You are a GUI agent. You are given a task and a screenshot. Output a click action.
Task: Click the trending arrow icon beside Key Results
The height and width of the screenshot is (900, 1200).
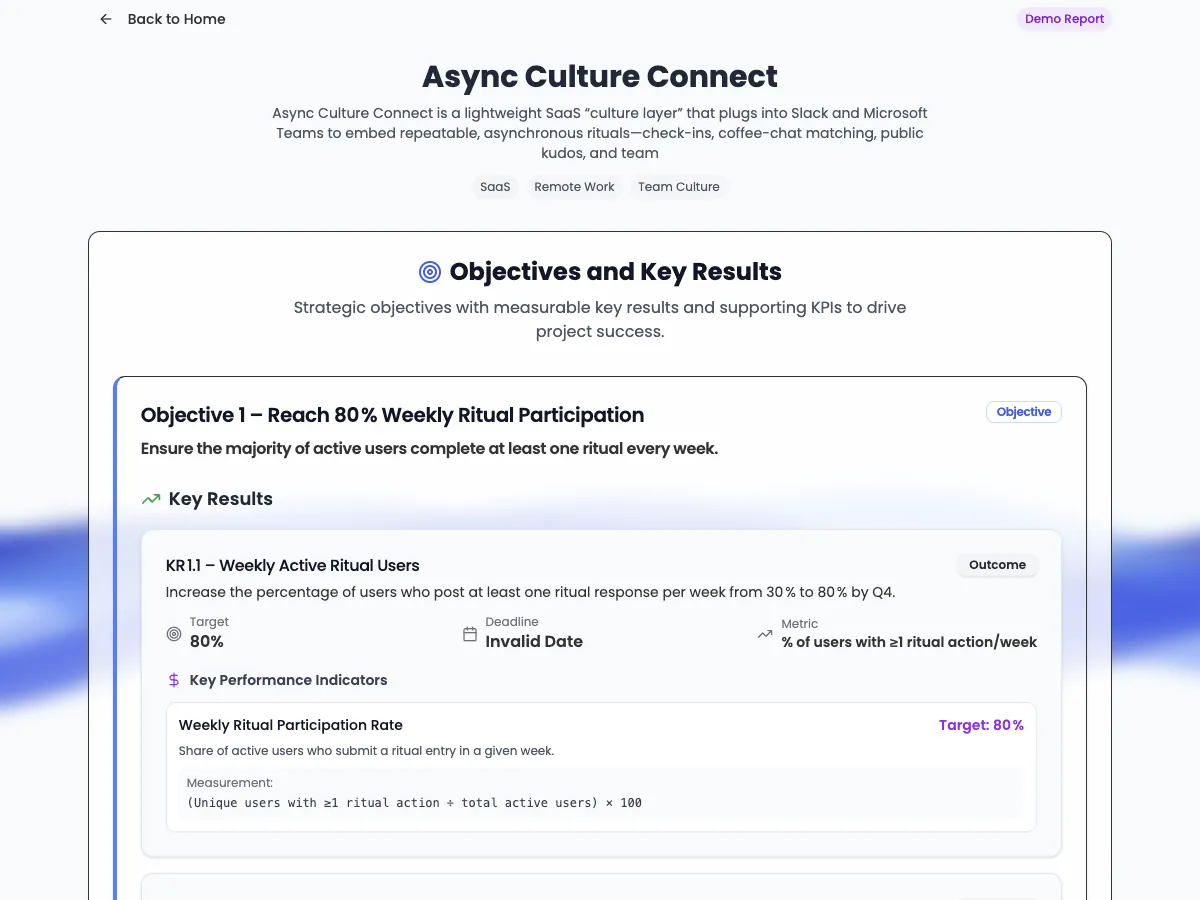pyautogui.click(x=151, y=499)
